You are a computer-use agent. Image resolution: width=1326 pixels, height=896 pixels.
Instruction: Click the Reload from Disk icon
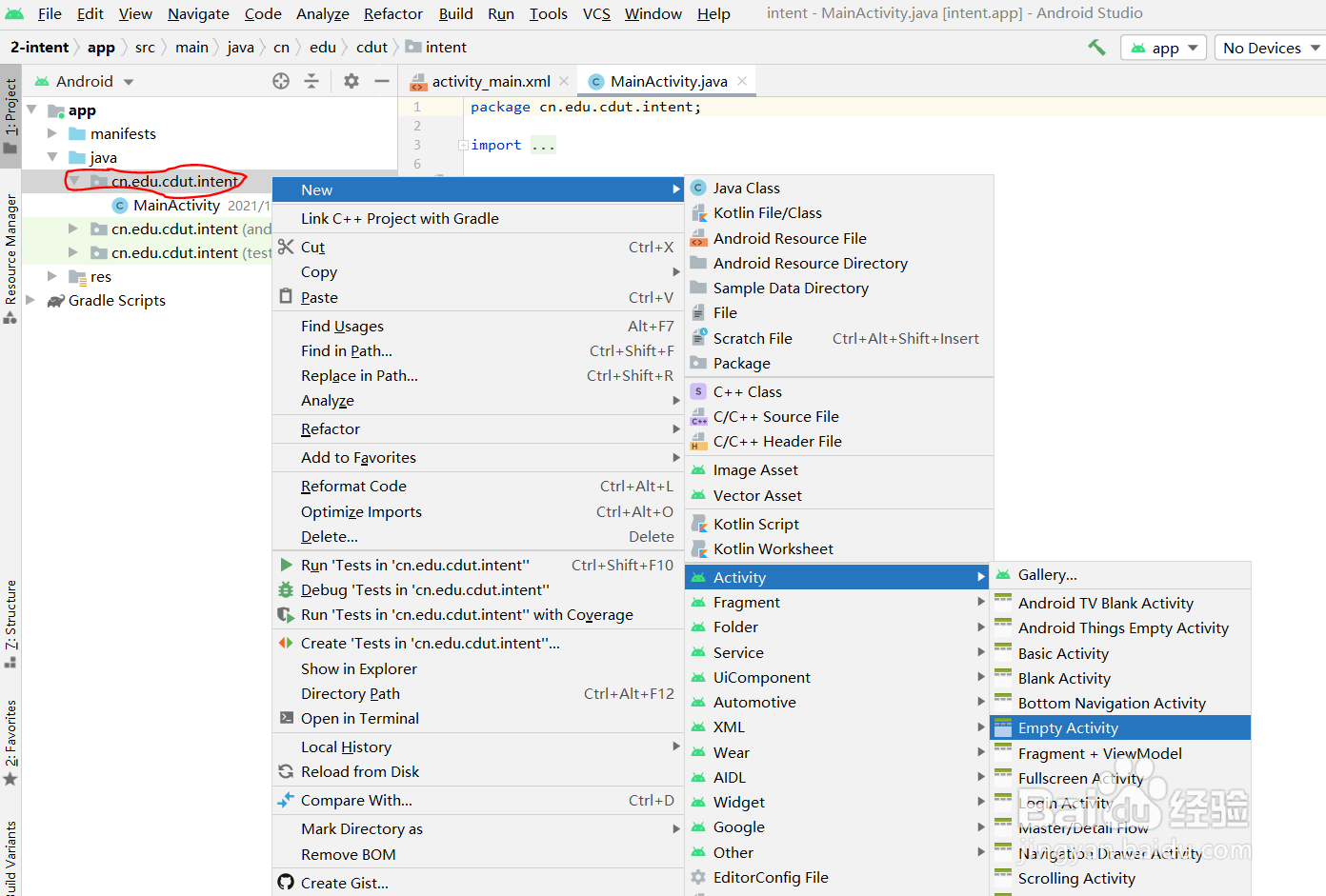(286, 771)
